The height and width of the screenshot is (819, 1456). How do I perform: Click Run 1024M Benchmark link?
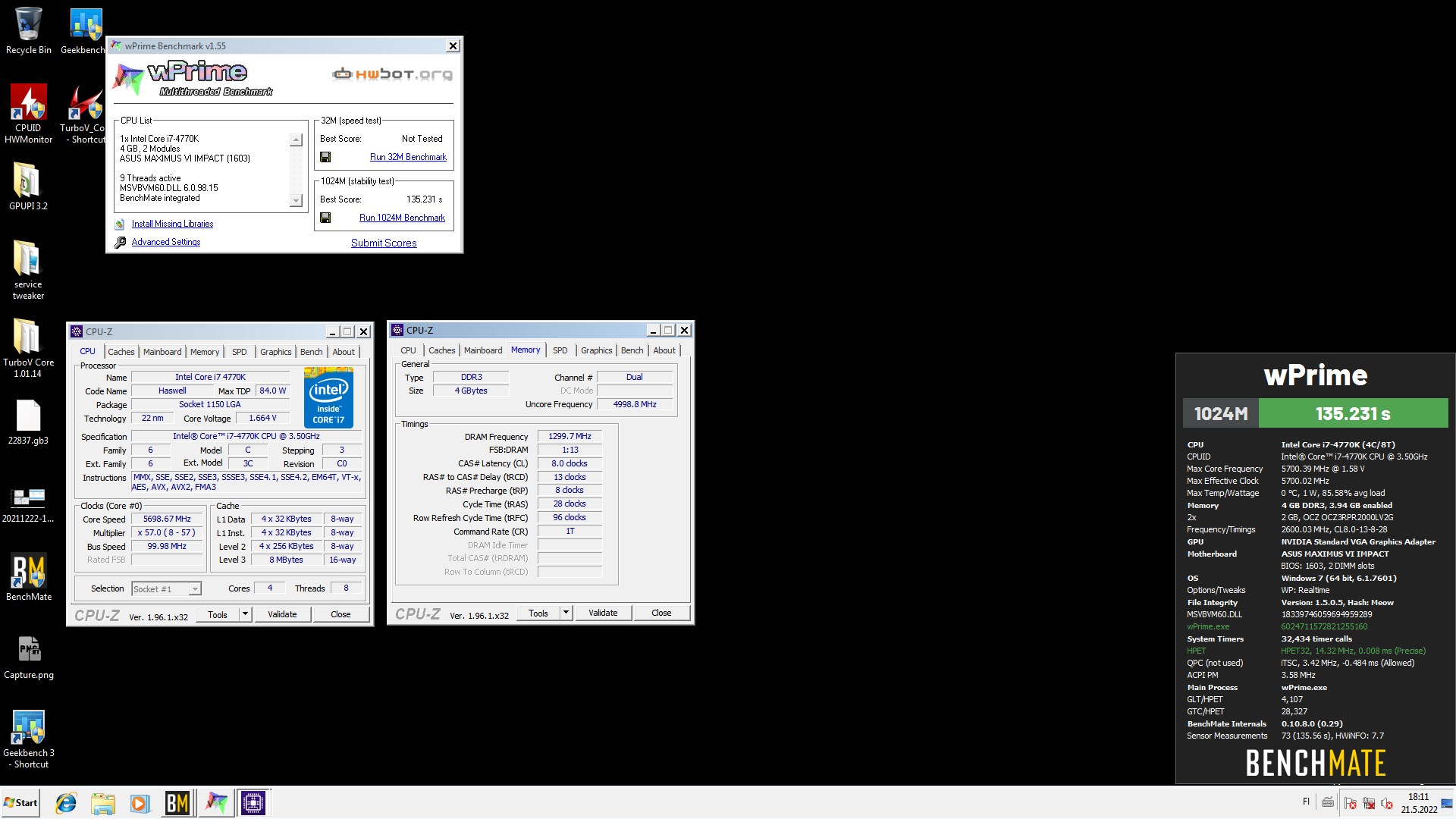click(x=402, y=218)
